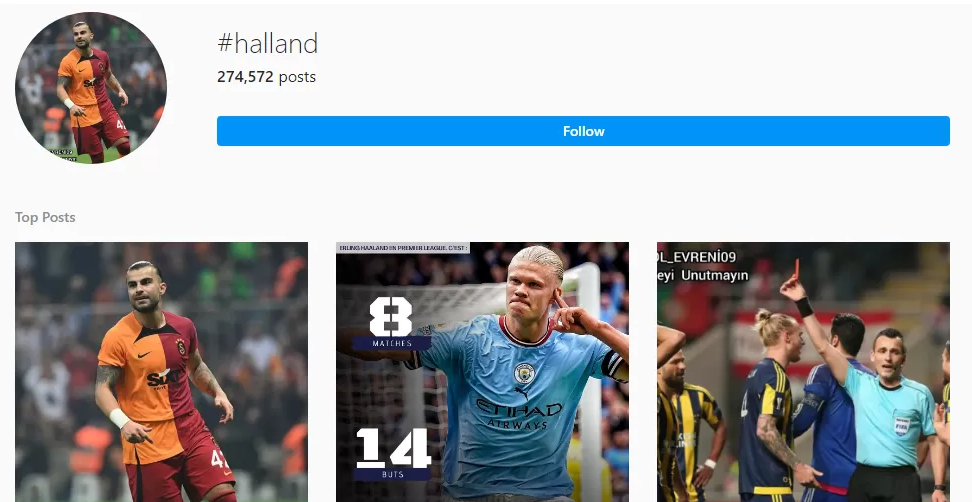
Task: Click the L_EVRENİ09 watermark text
Action: 697,257
